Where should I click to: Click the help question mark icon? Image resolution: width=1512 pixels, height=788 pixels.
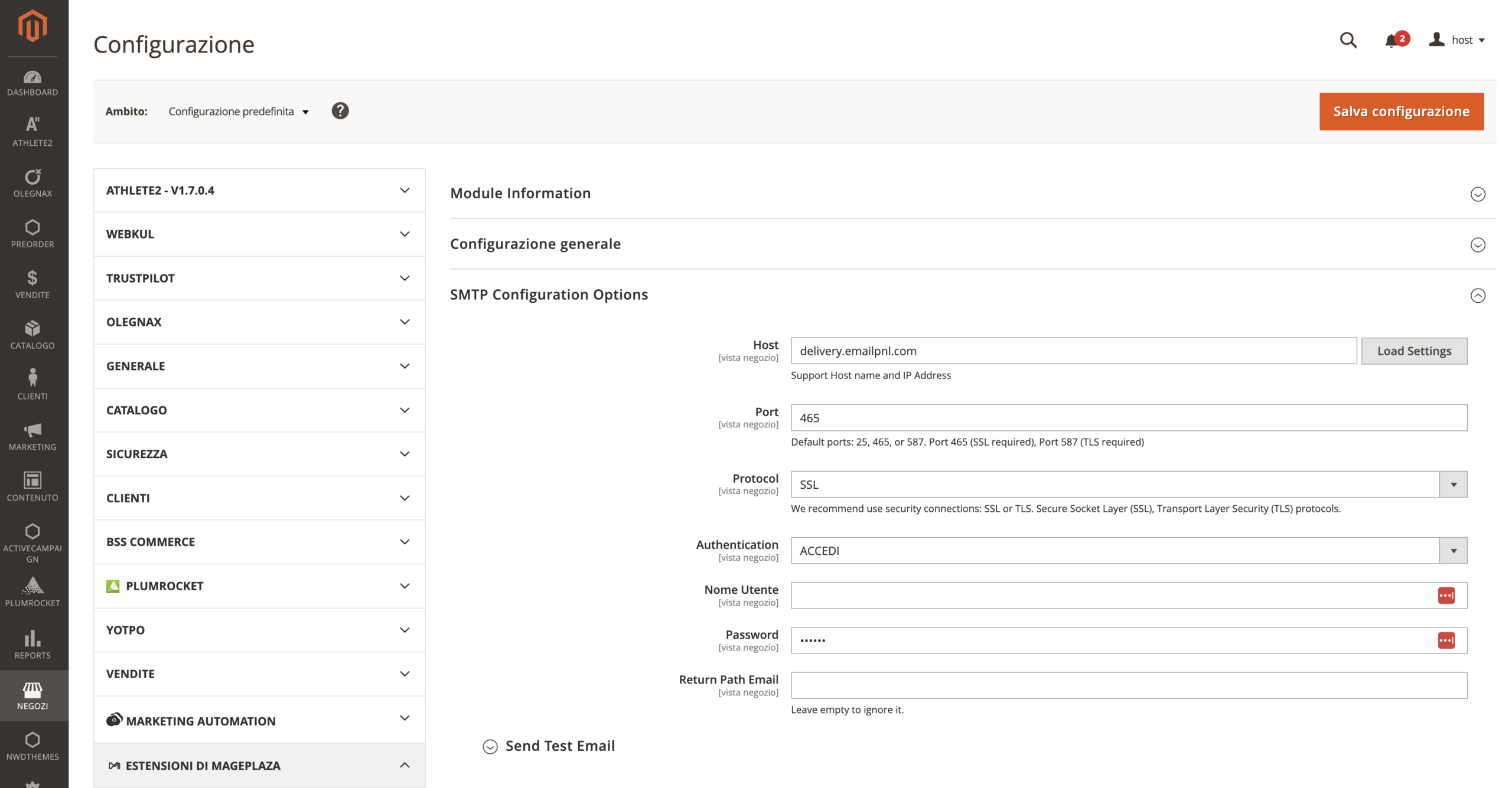[x=340, y=111]
